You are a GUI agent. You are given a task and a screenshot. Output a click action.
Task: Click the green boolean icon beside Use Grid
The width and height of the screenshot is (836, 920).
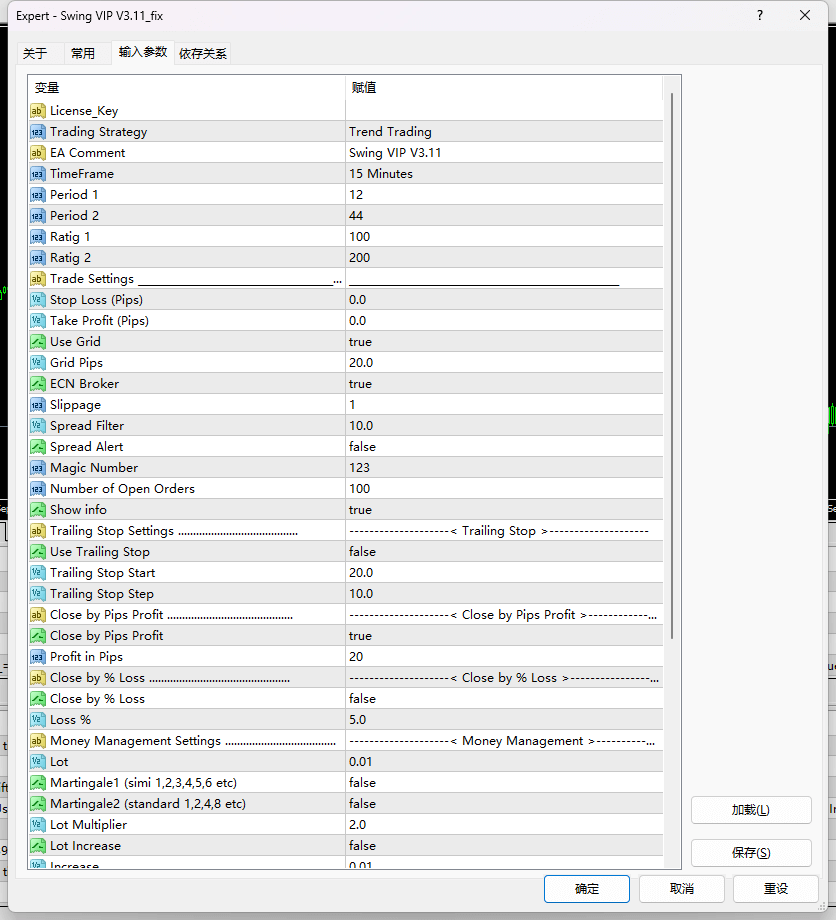pos(39,341)
